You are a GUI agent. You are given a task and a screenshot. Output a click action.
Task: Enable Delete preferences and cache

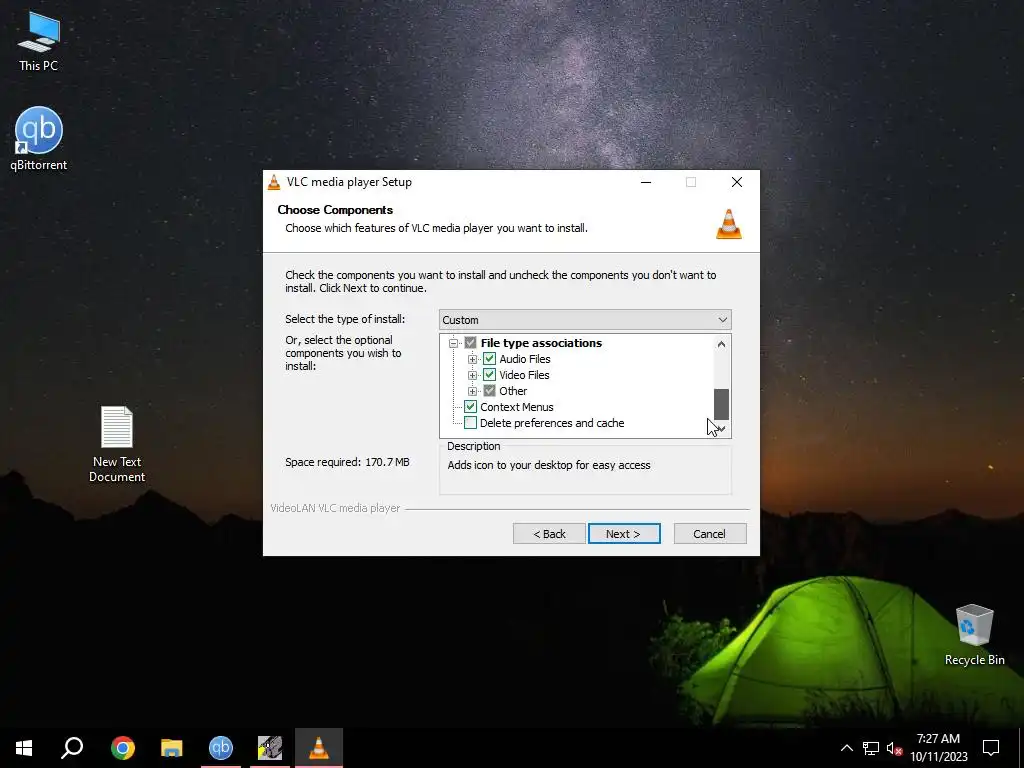pos(470,423)
